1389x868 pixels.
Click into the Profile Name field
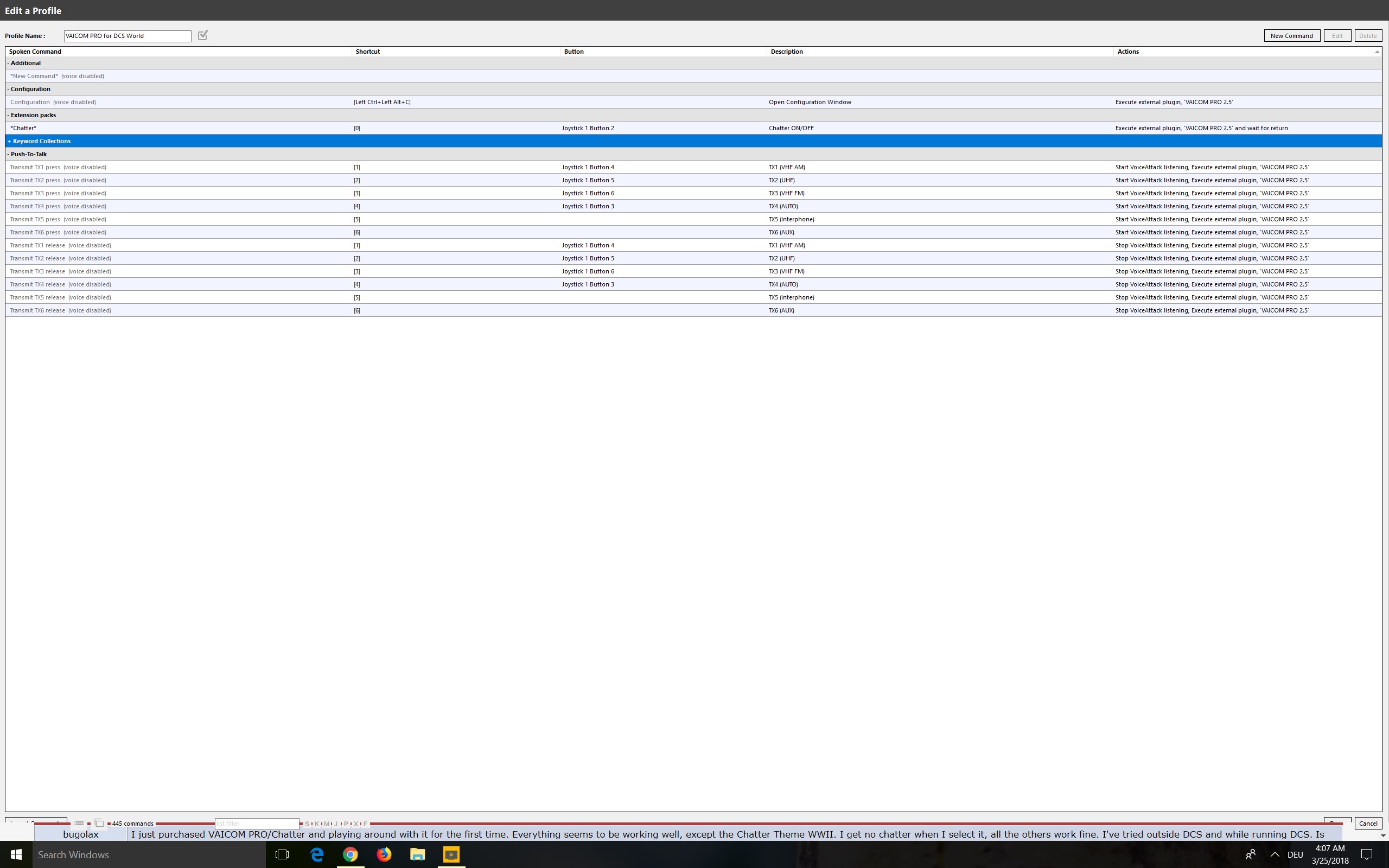(x=128, y=36)
